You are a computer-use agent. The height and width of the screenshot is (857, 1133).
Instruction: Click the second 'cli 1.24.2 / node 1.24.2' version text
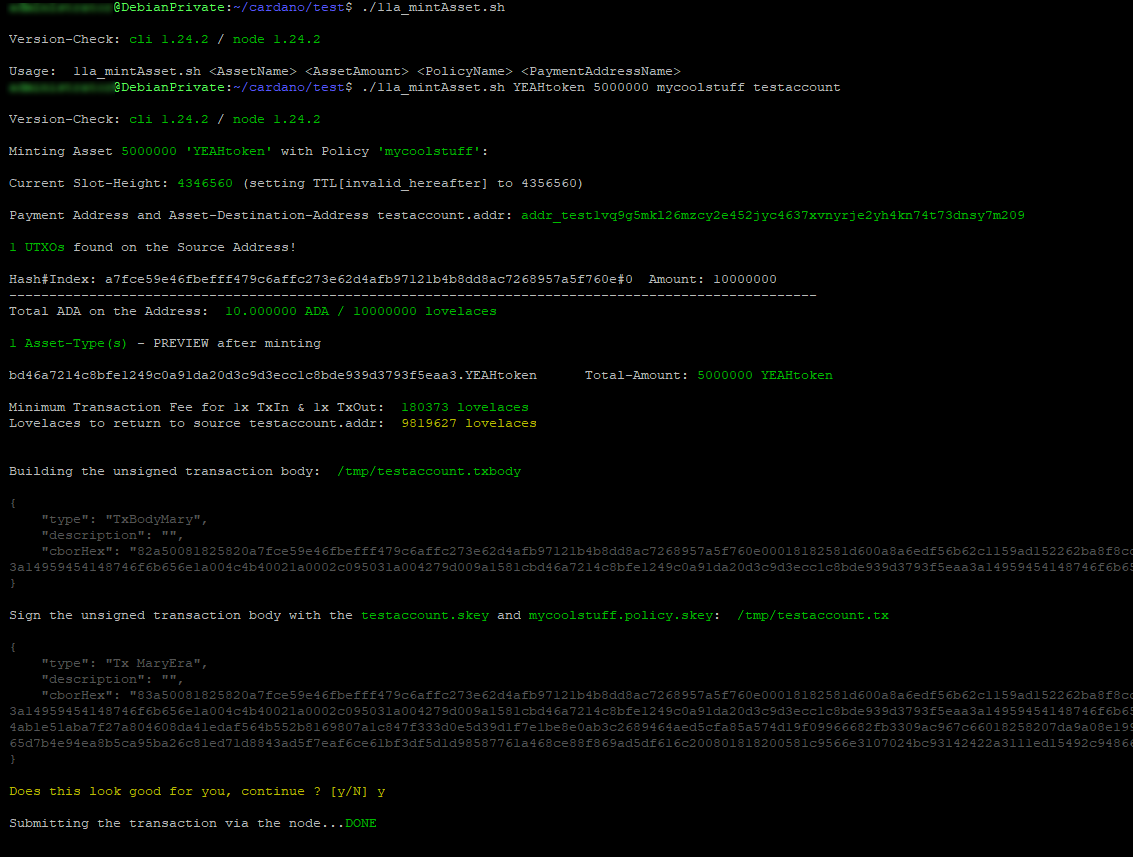(x=225, y=119)
